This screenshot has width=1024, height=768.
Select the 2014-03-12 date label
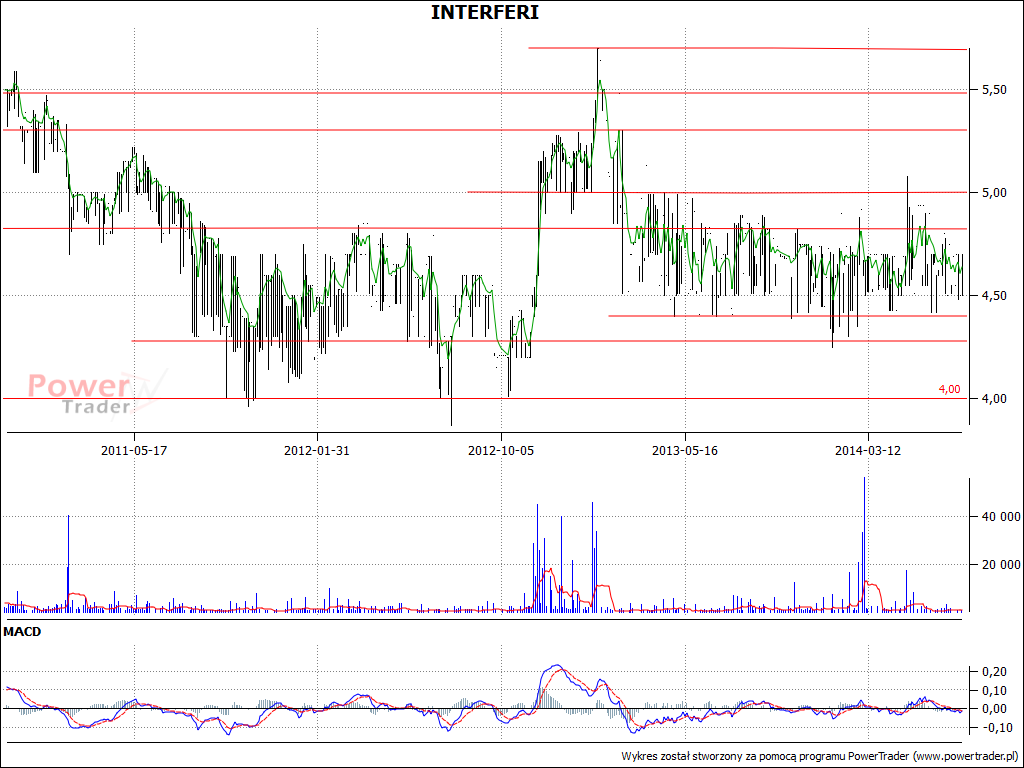(x=868, y=451)
